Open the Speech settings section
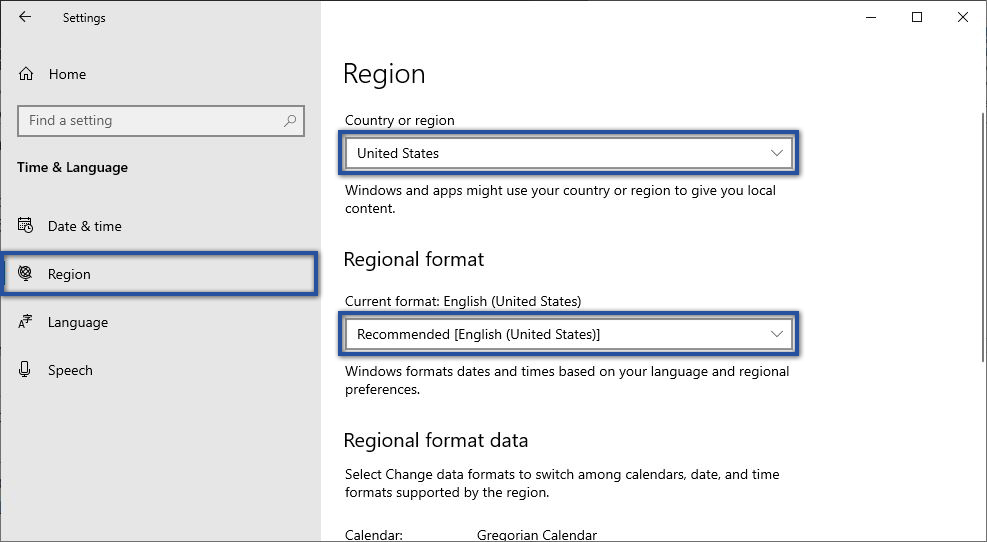 70,370
